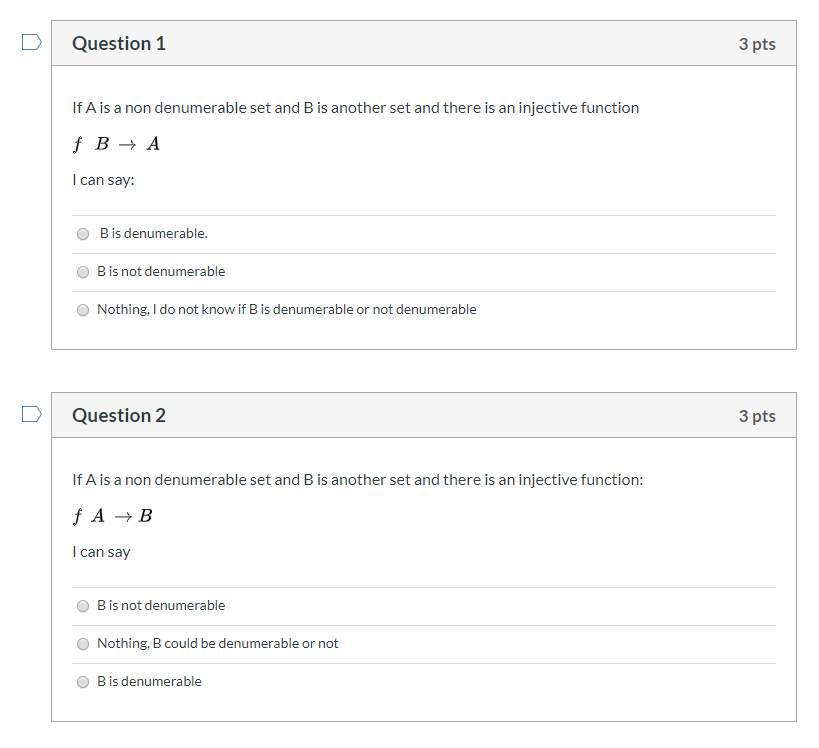
Task: Click the bookmark icon beside Question 2
Action: point(31,413)
